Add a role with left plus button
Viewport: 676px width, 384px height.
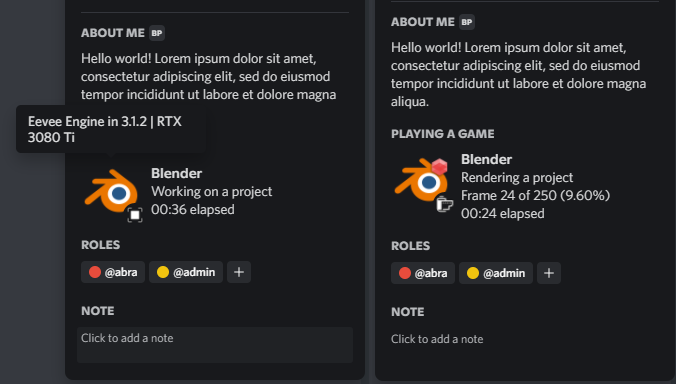click(x=239, y=272)
